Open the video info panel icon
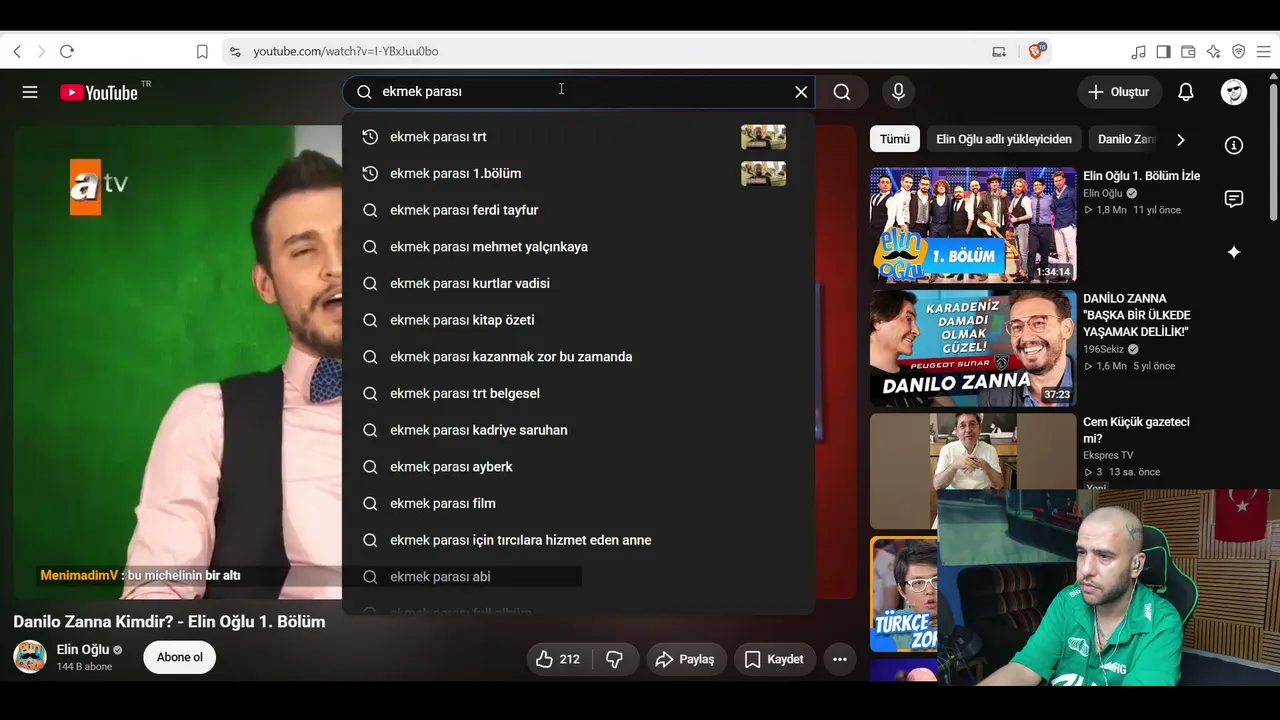Viewport: 1280px width, 720px height. [x=1234, y=145]
